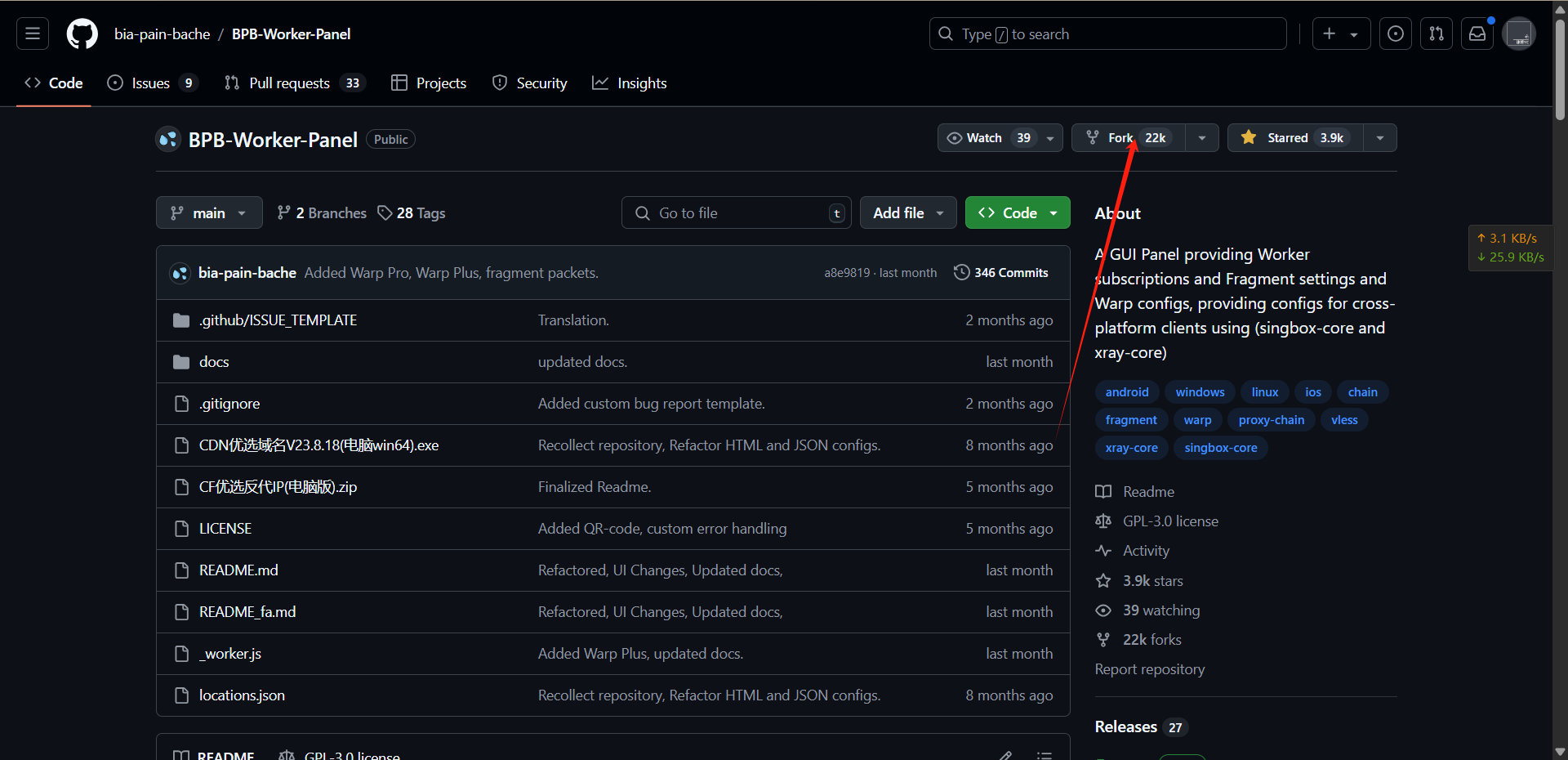Viewport: 1568px width, 760px height.
Task: Open the Add file dropdown
Action: (908, 212)
